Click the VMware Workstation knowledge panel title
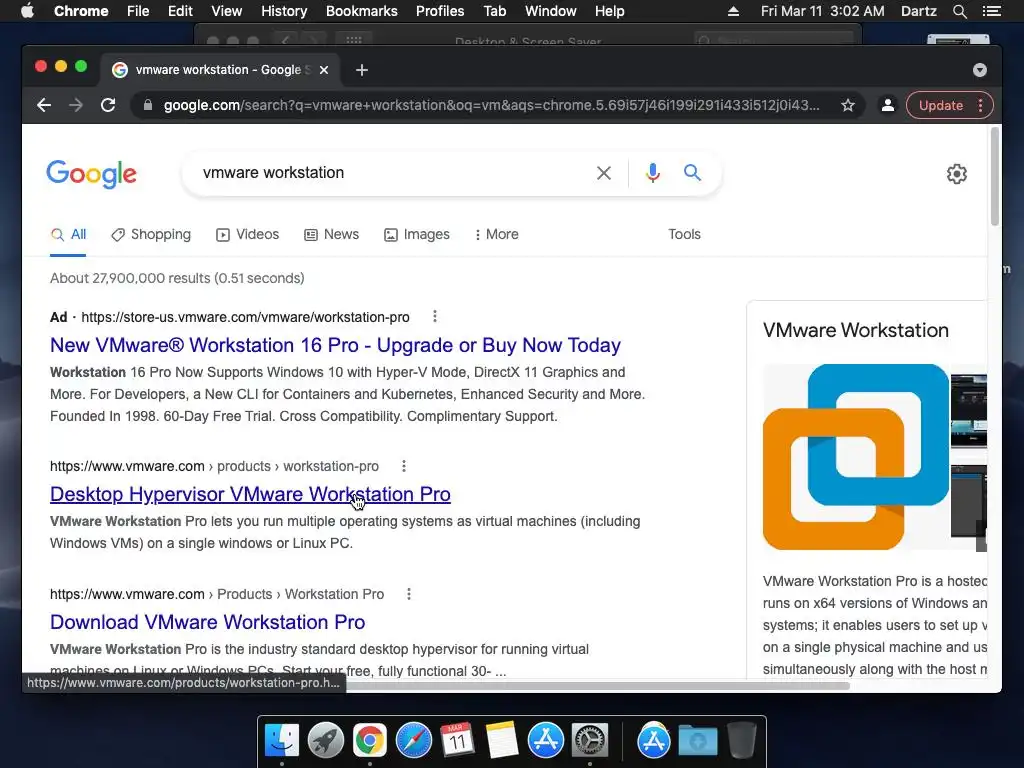This screenshot has width=1024, height=768. [856, 330]
